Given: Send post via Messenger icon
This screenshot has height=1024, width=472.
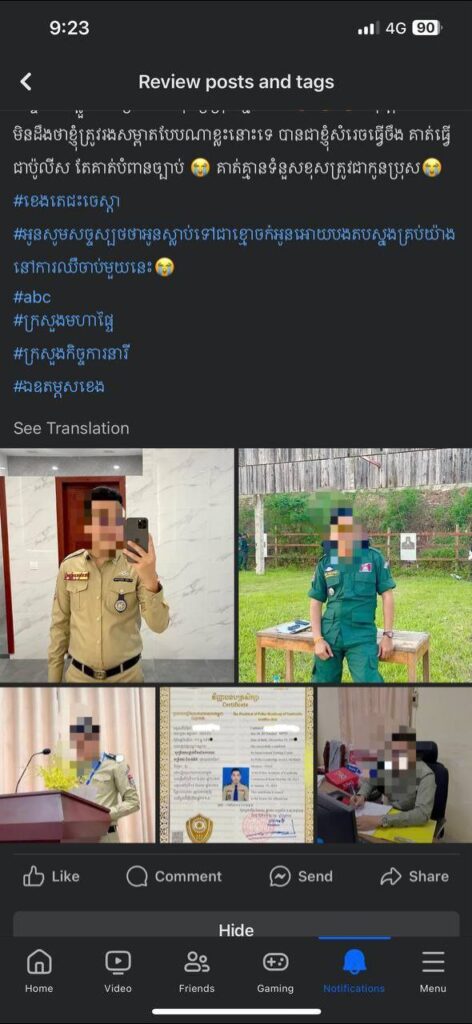Looking at the screenshot, I should point(280,876).
